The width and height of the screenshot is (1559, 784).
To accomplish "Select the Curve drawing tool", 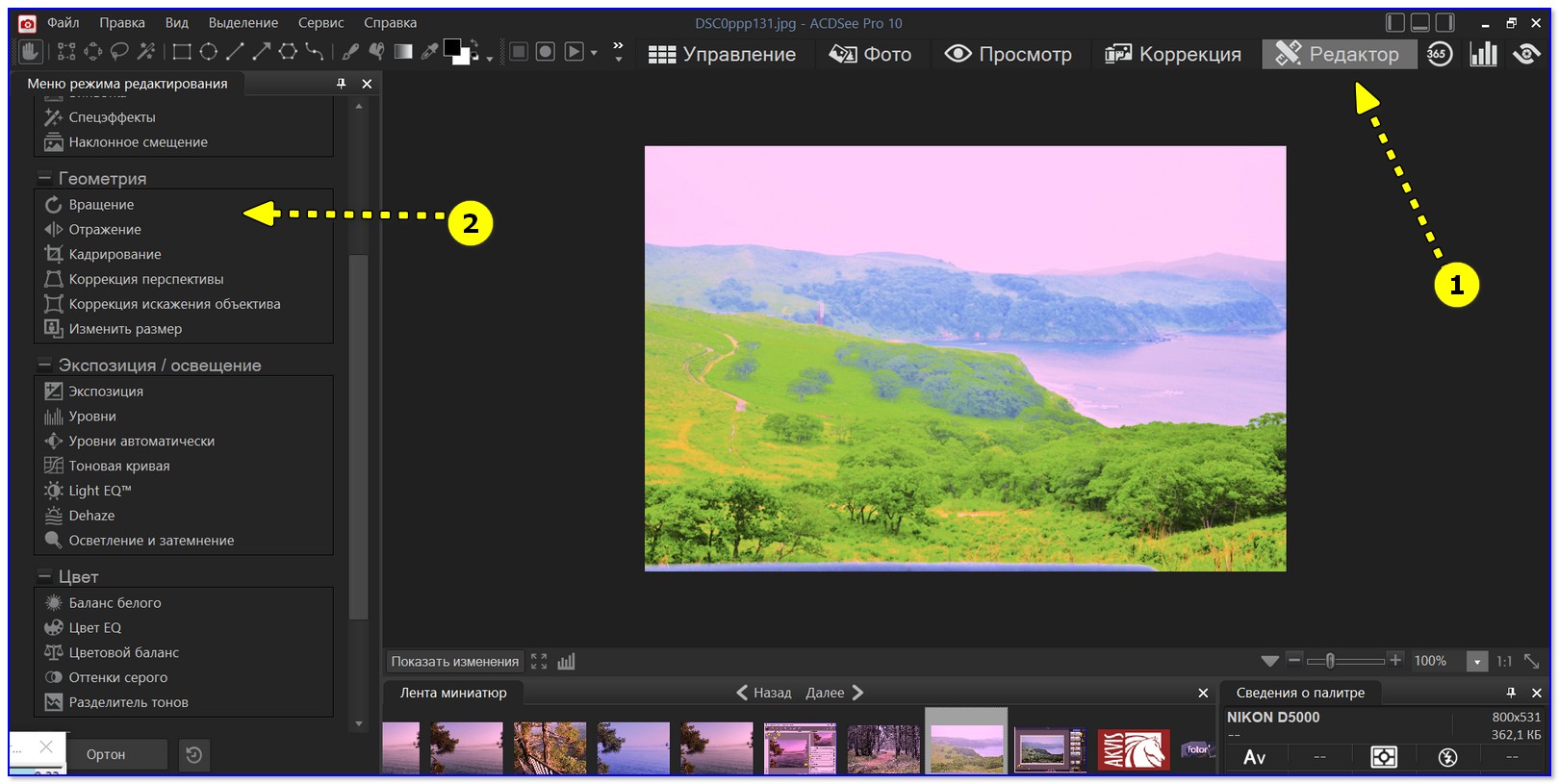I will [x=314, y=52].
